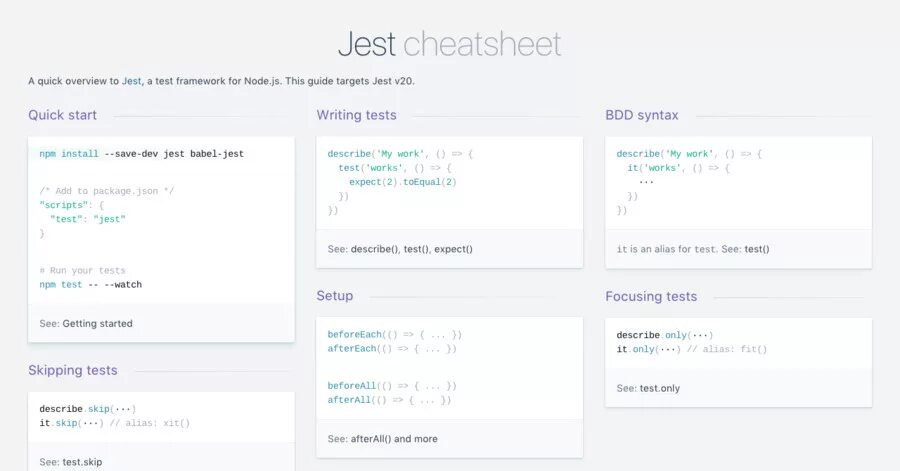
Task: Click the "test": "jest" code line
Action: pos(88,219)
